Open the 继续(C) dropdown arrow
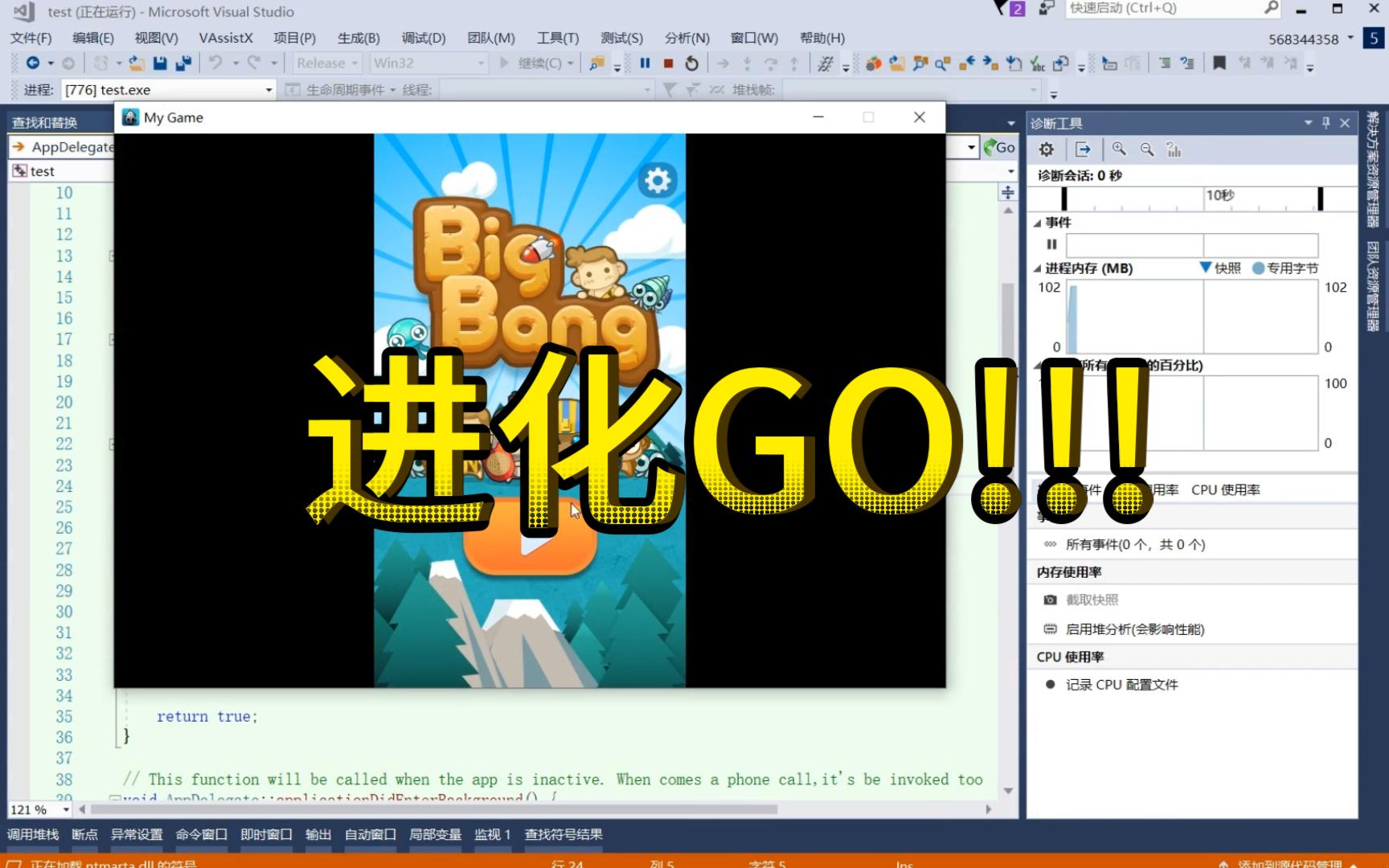The image size is (1389, 868). click(571, 63)
